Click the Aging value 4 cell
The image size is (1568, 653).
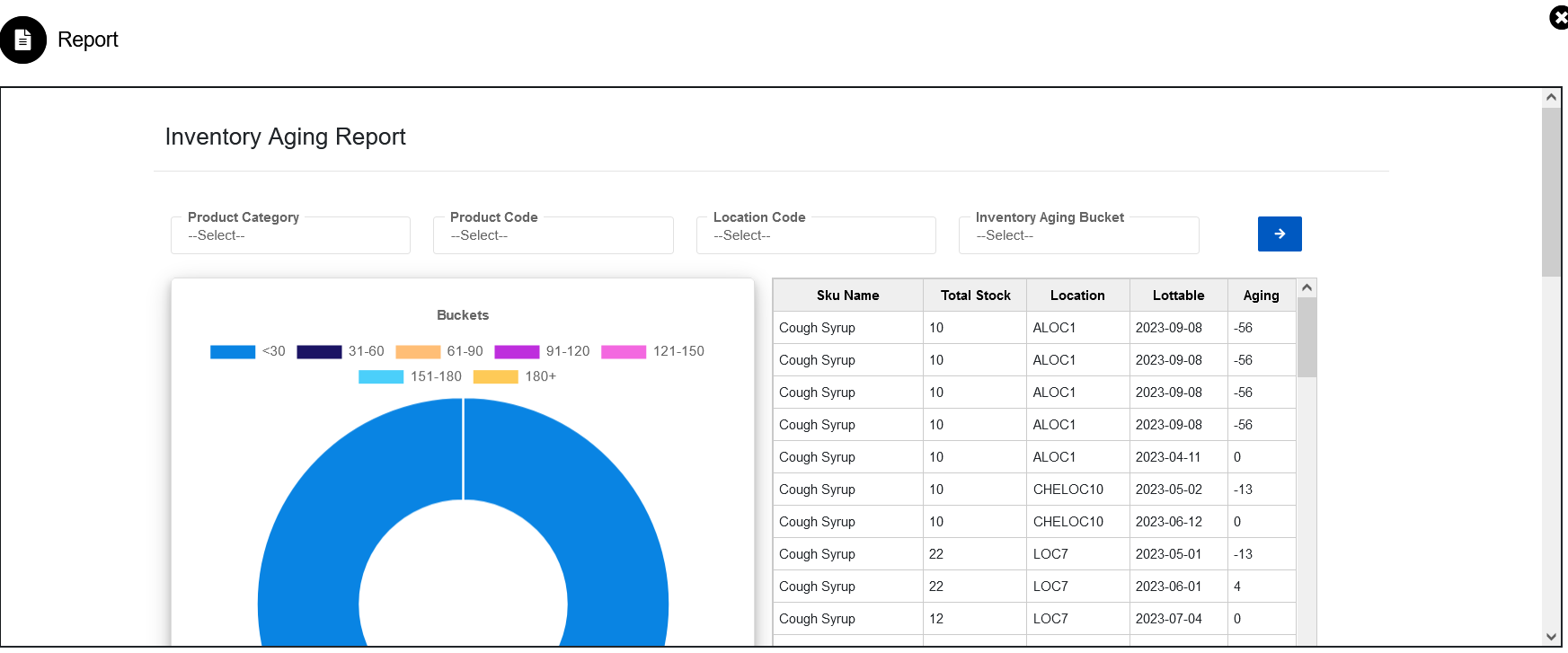coord(1262,587)
